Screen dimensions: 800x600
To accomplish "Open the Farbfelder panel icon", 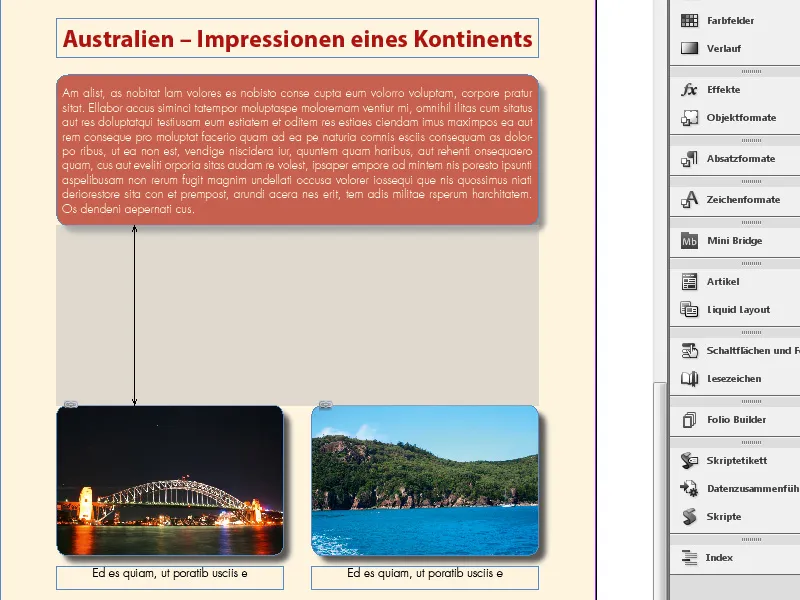I will pos(689,20).
